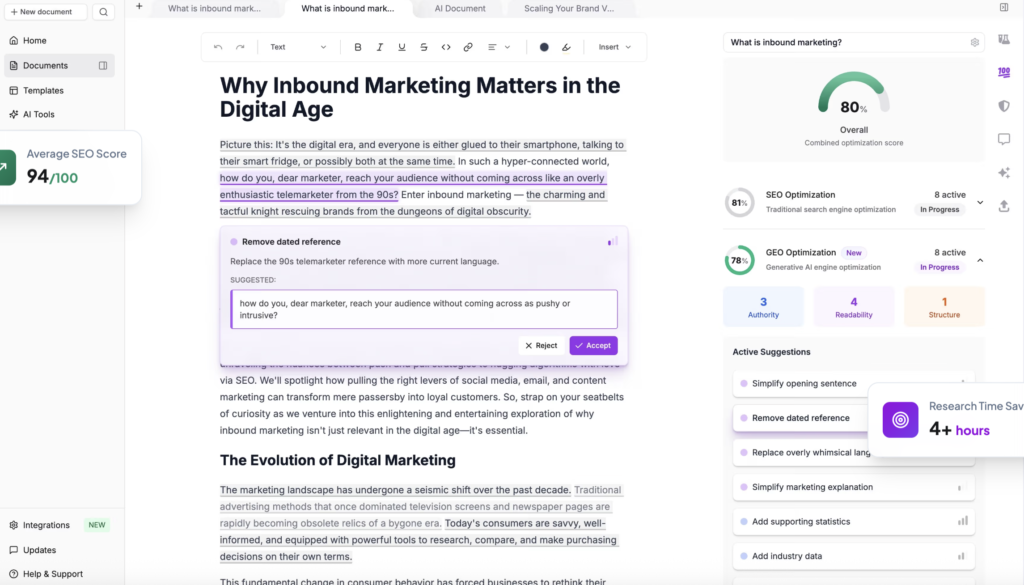This screenshot has height=585, width=1024.
Task: Click the dark text color swatch
Action: click(x=544, y=47)
